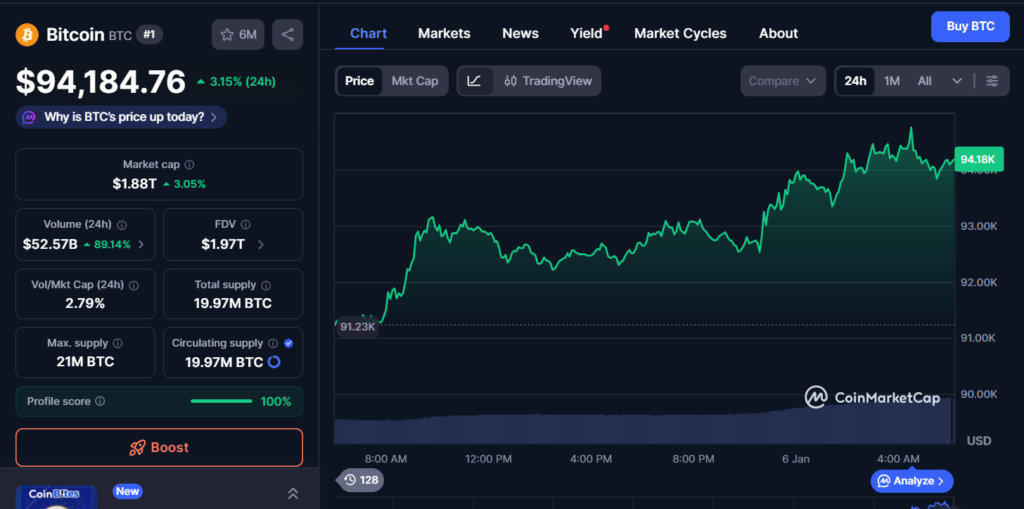
Task: Toggle the TradingView chart mode
Action: pos(548,81)
